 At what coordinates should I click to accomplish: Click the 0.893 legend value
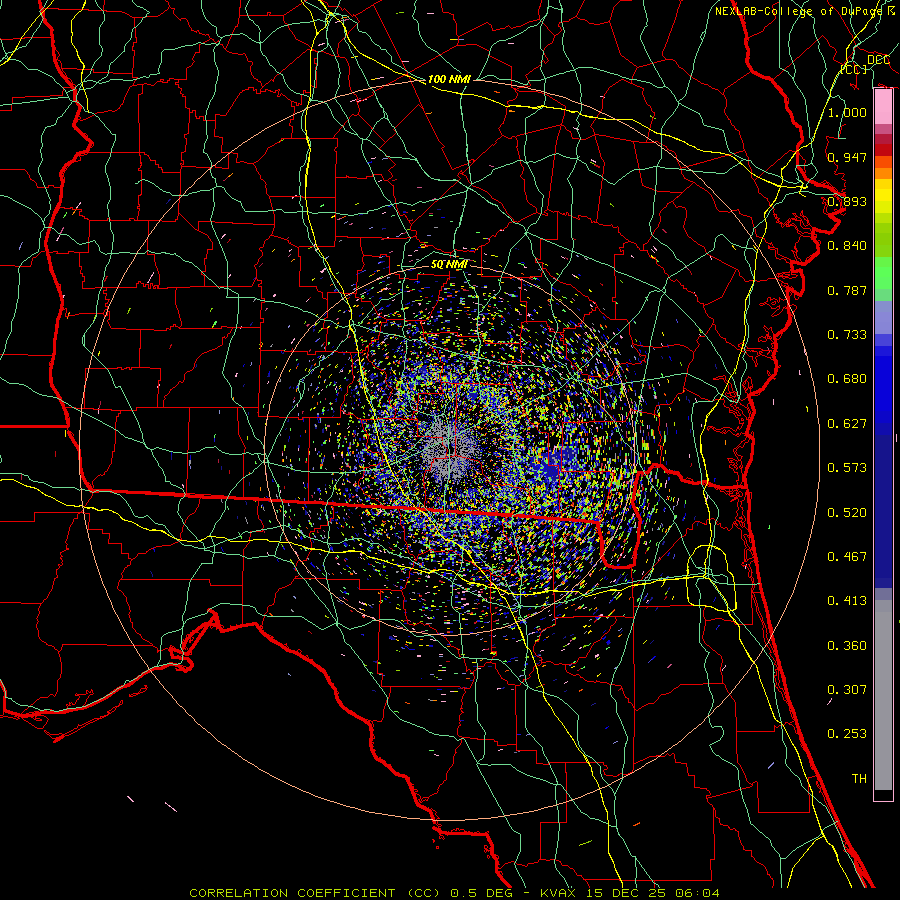847,201
